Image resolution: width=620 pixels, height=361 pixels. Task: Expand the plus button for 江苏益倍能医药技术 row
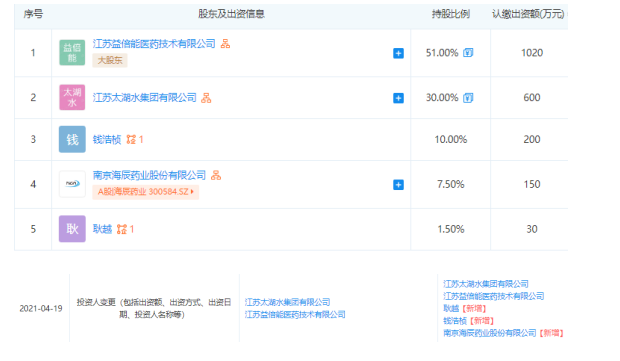tap(398, 53)
